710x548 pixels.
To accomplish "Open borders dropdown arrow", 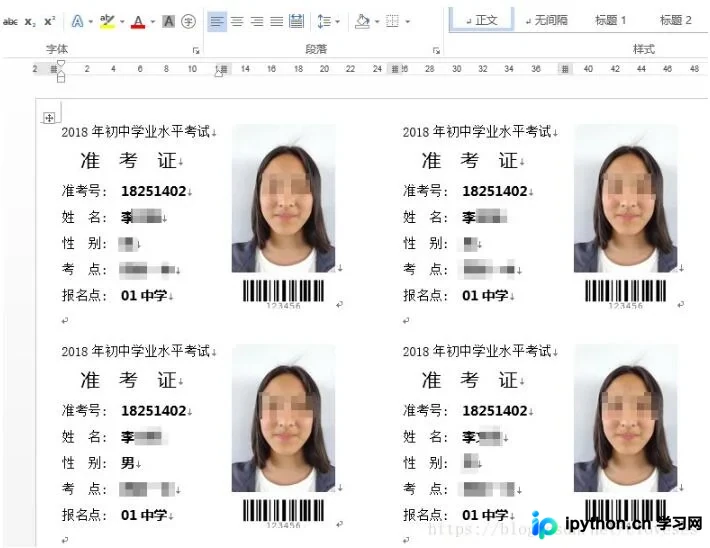I will click(408, 21).
